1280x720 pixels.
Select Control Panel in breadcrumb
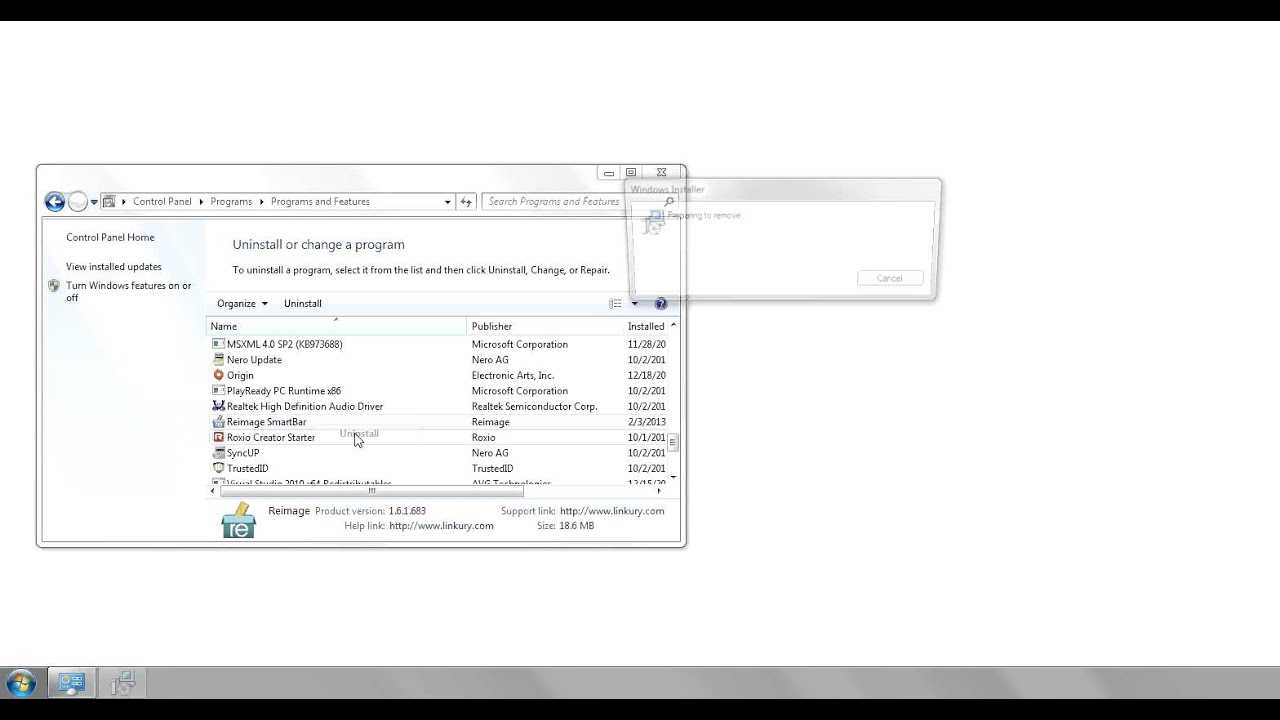click(162, 201)
